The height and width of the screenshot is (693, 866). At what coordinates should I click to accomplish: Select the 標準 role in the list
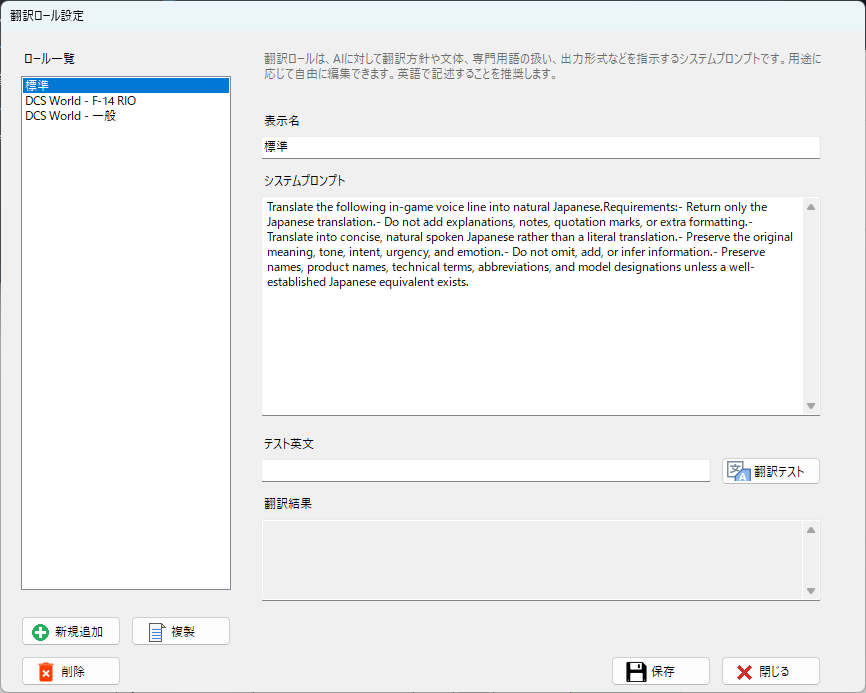pos(126,86)
